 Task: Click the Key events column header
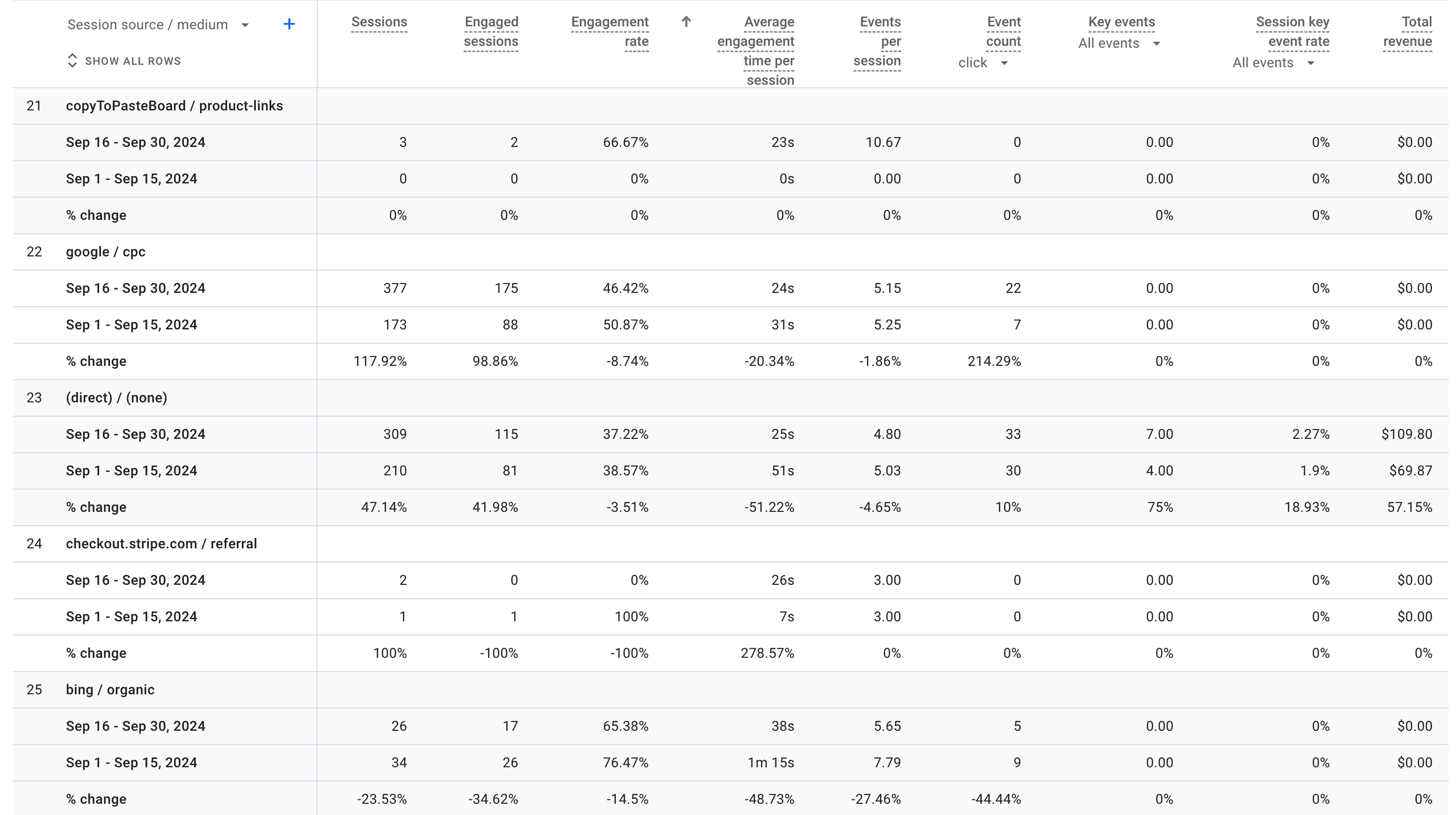pyautogui.click(x=1121, y=22)
